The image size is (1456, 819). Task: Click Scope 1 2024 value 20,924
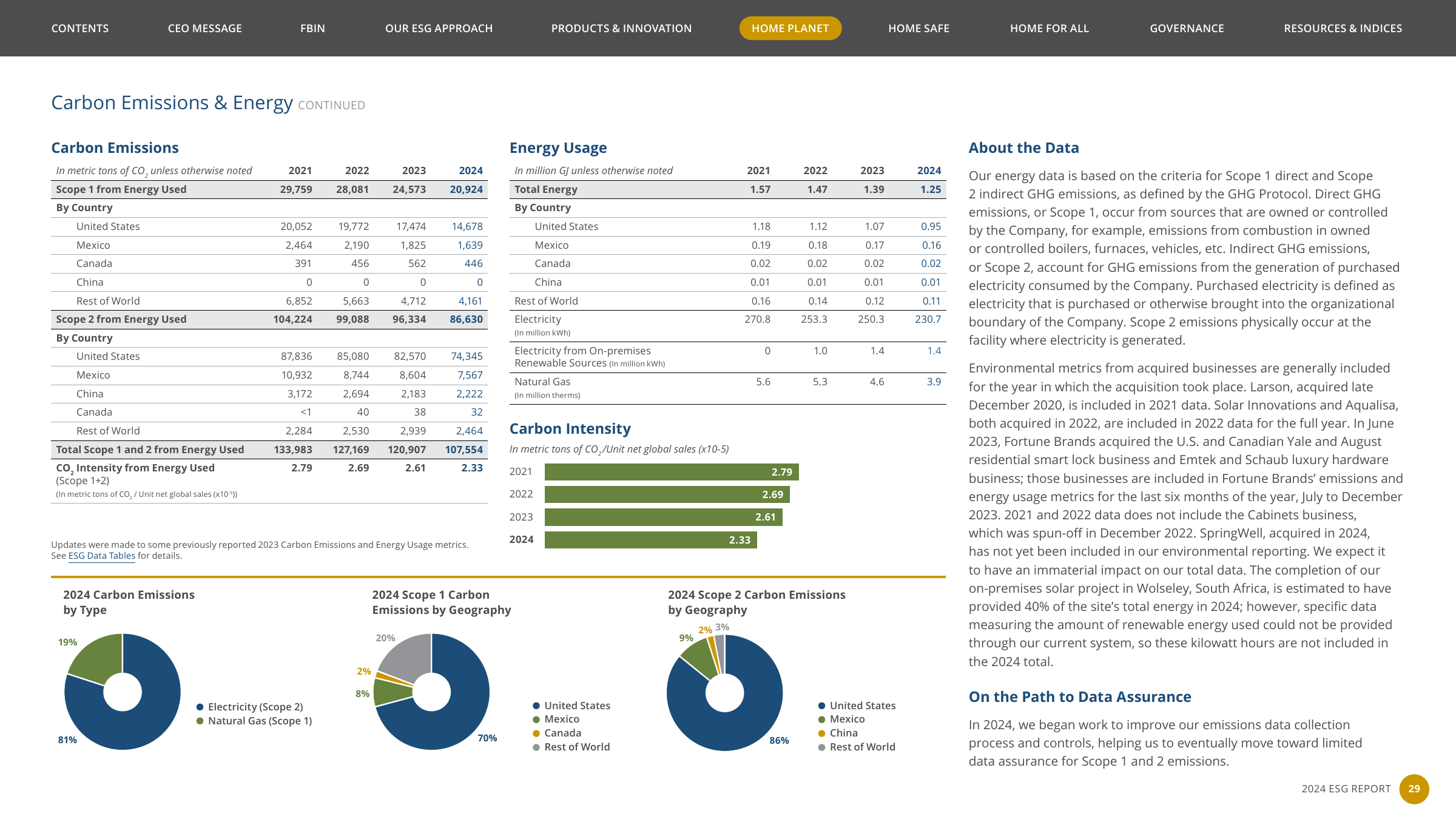coord(466,189)
